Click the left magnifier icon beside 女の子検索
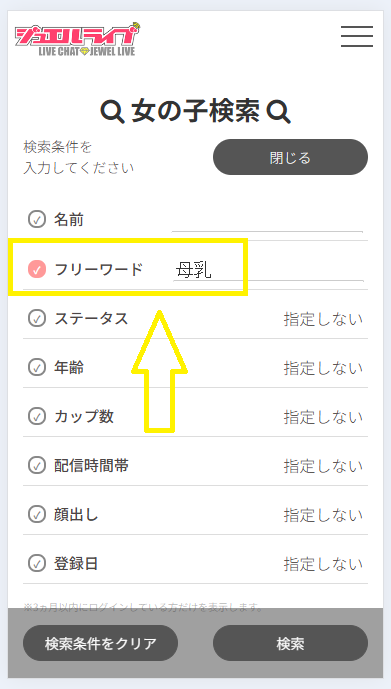This screenshot has width=391, height=689. [x=112, y=112]
